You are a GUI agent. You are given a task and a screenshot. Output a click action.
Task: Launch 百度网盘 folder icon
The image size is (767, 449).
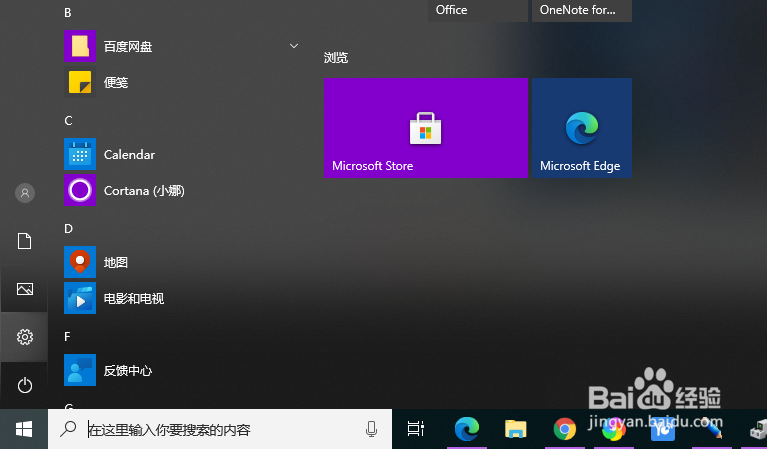(x=80, y=46)
